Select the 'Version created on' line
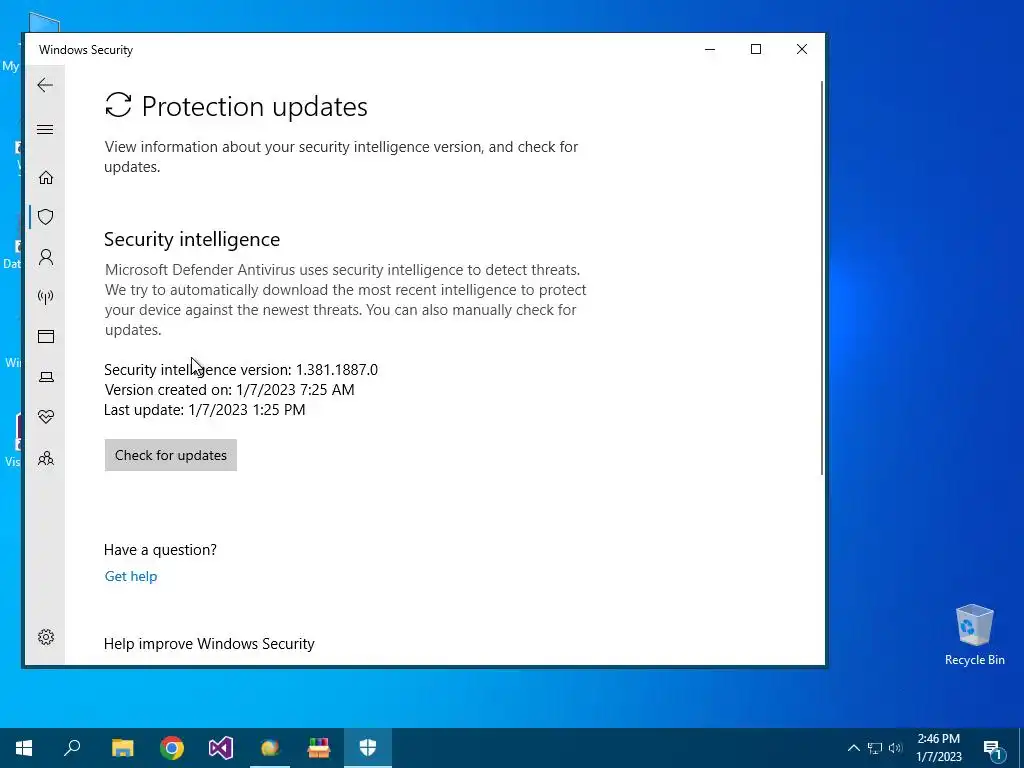The width and height of the screenshot is (1024, 768). pos(229,390)
